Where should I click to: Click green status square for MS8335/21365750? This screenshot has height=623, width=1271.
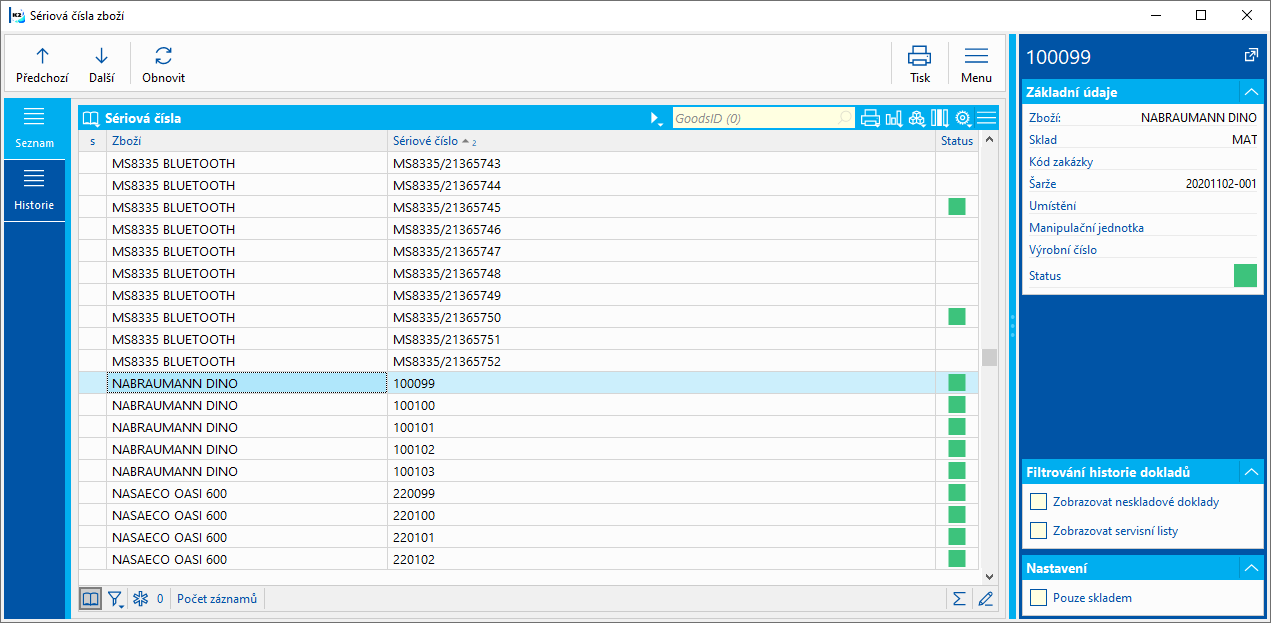[x=957, y=316]
